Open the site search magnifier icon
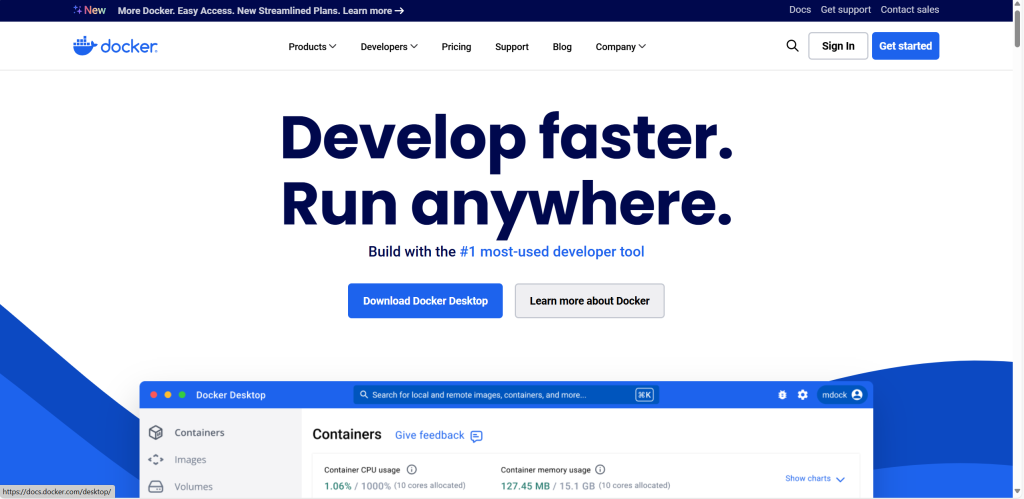The width and height of the screenshot is (1024, 499). tap(792, 46)
